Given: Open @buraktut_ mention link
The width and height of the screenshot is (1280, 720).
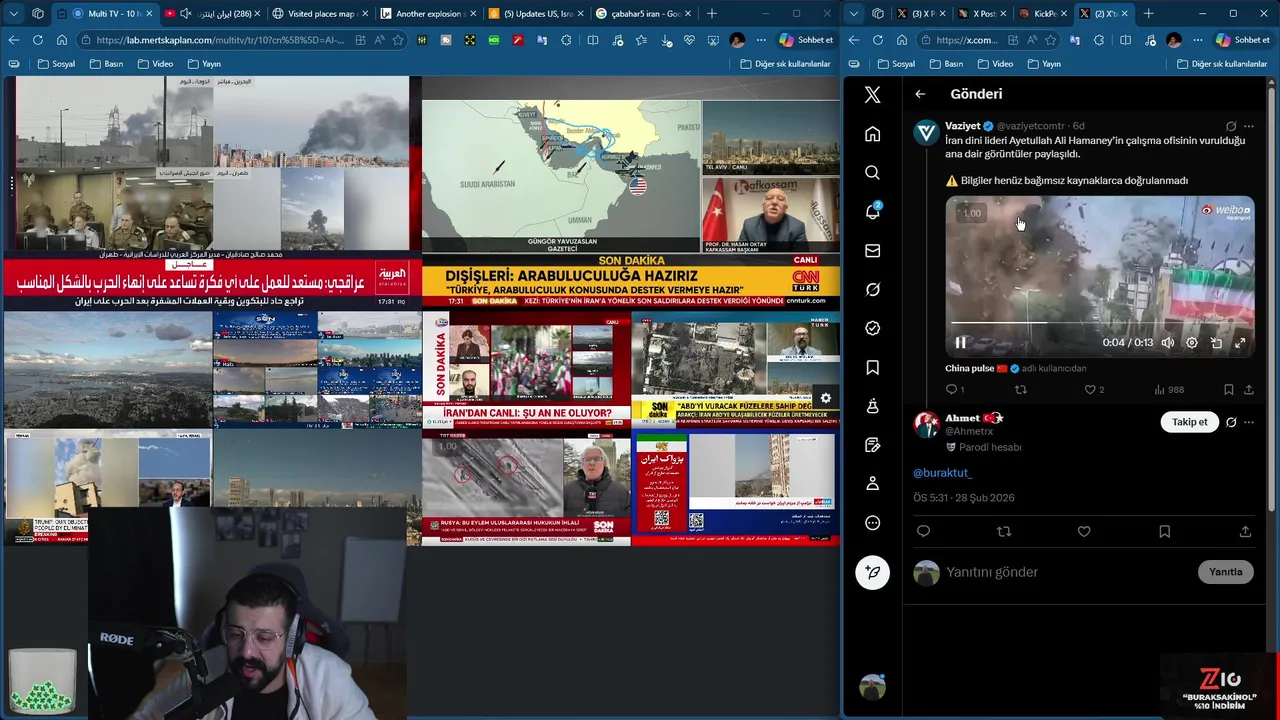Looking at the screenshot, I should (942, 472).
